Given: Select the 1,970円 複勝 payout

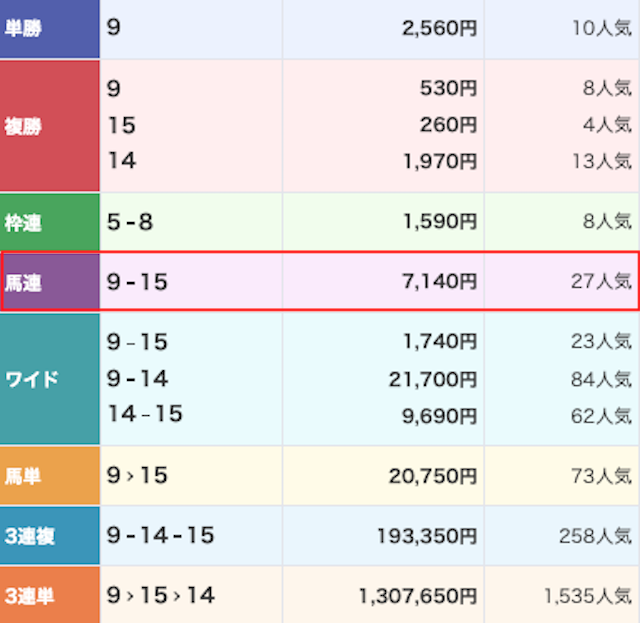Looking at the screenshot, I should (x=440, y=161).
